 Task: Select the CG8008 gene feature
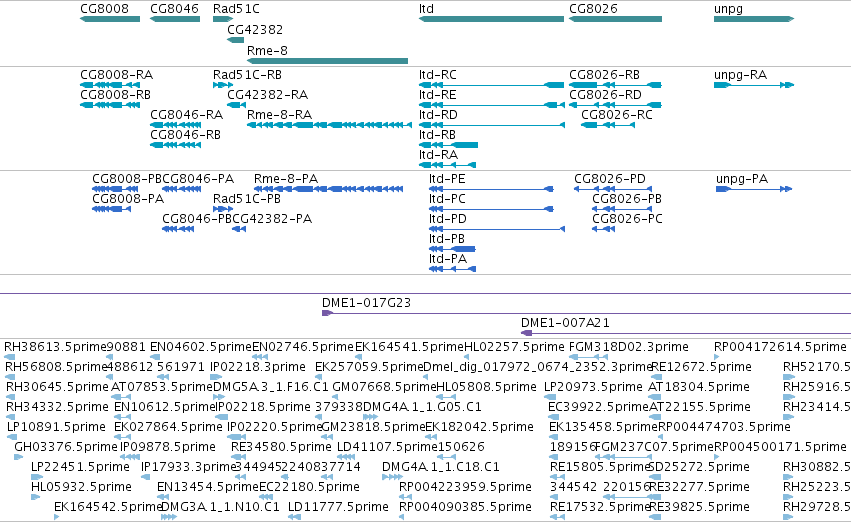click(x=110, y=19)
